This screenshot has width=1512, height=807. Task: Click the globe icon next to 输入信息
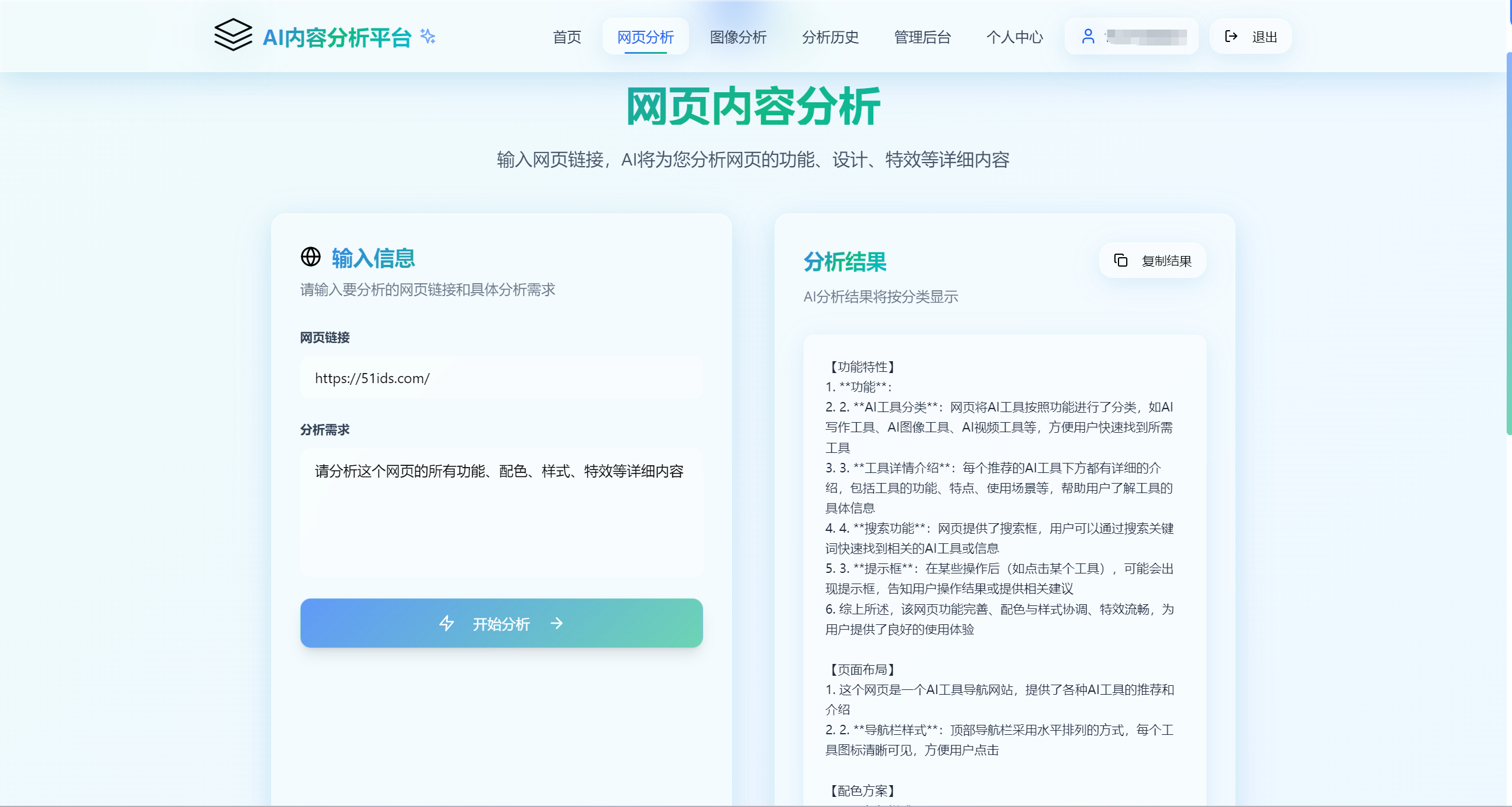click(311, 257)
